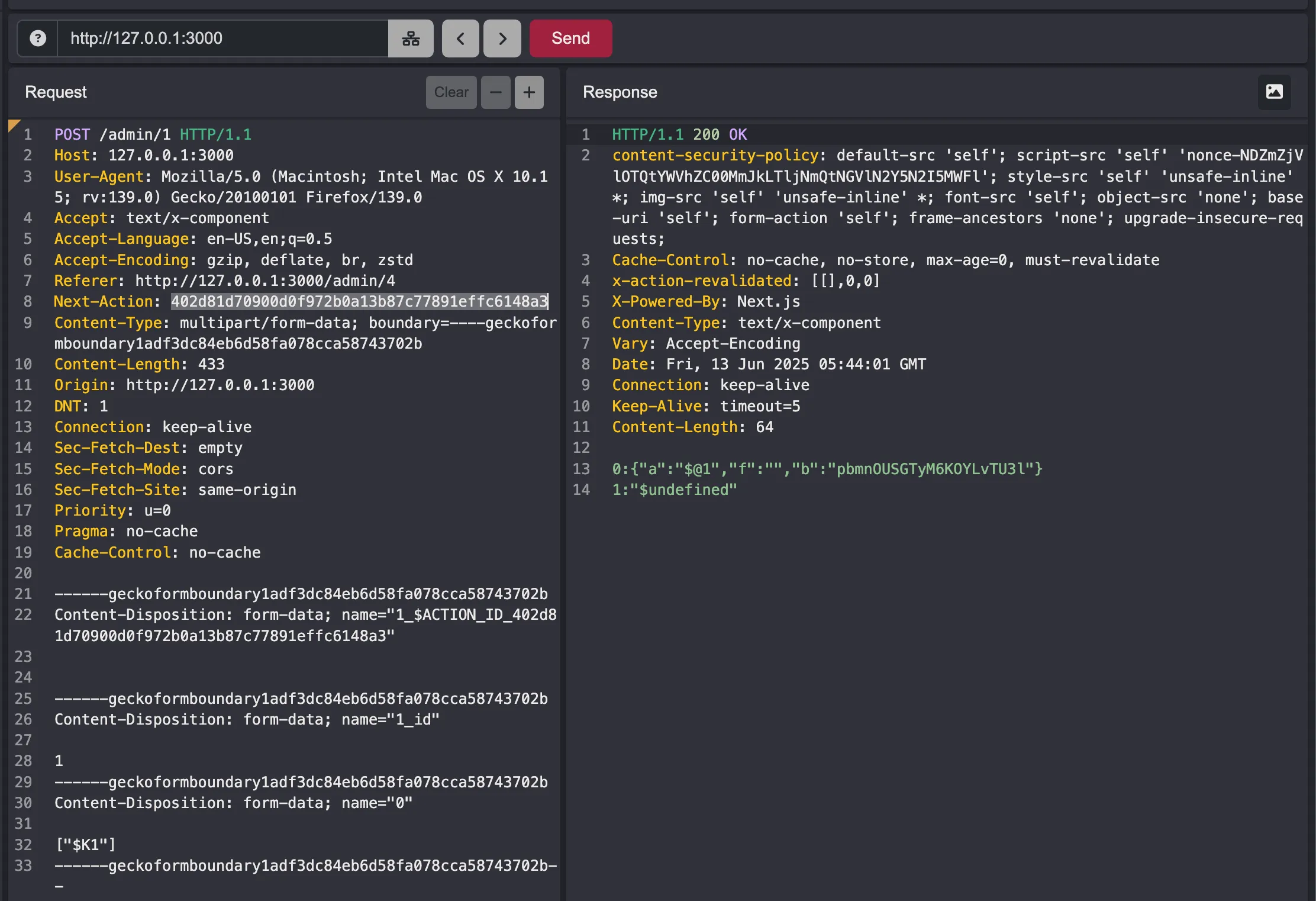The image size is (1316, 901).
Task: Click the question mark help icon
Action: (38, 38)
